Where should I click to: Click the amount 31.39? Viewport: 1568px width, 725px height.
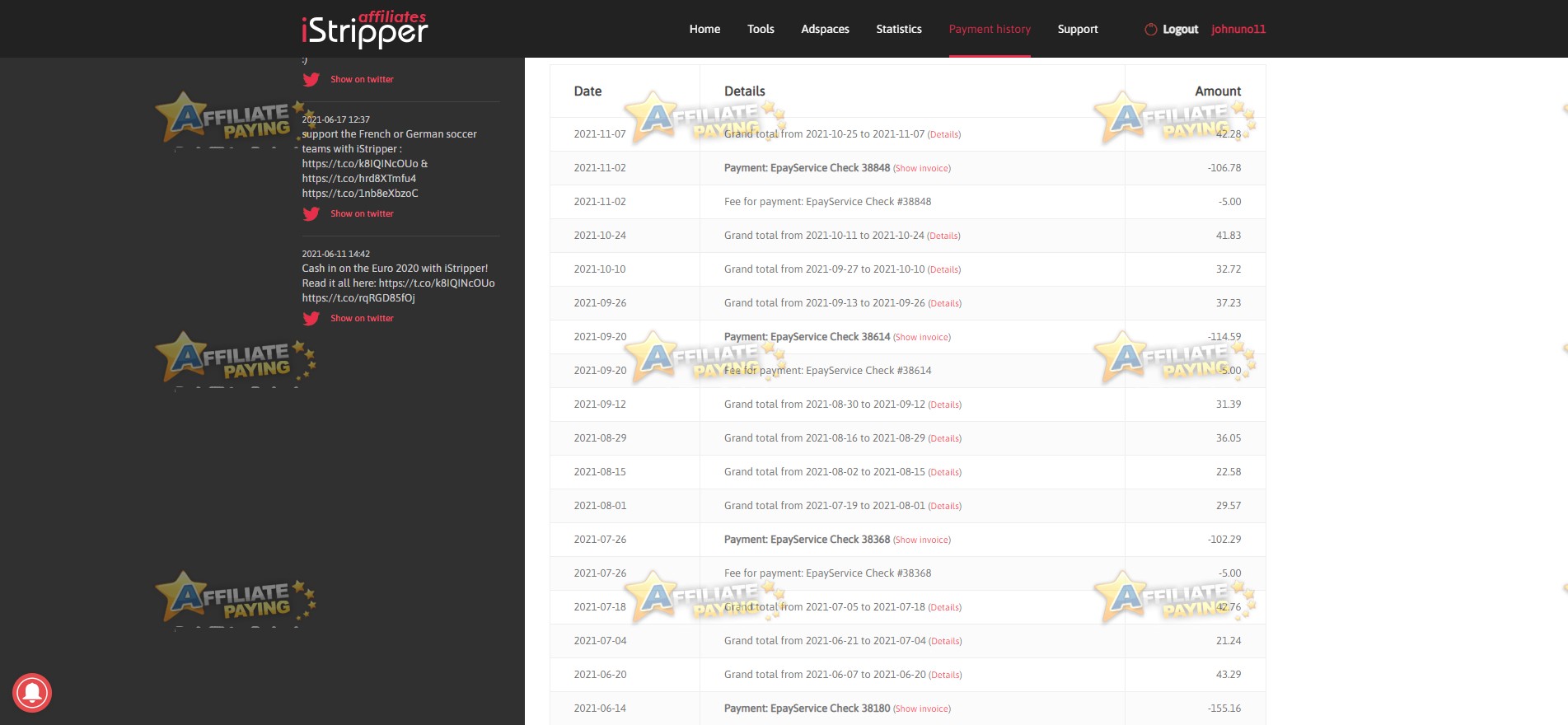1229,404
